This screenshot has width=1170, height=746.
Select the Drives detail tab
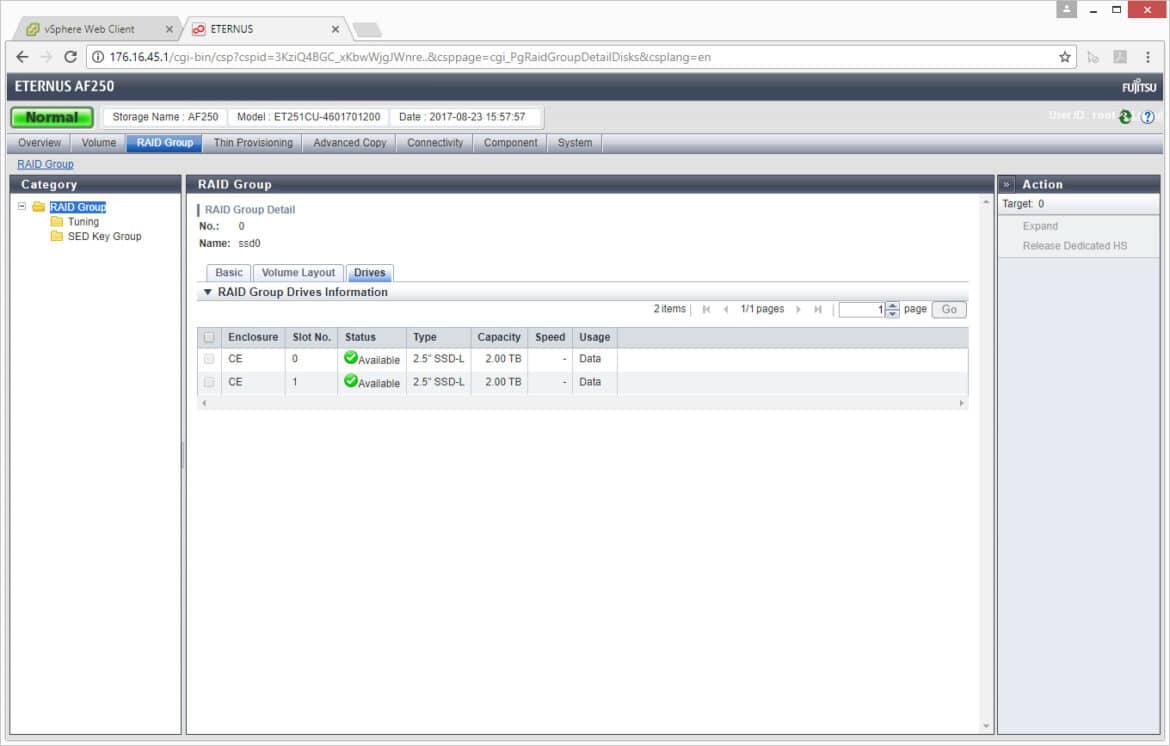[370, 272]
